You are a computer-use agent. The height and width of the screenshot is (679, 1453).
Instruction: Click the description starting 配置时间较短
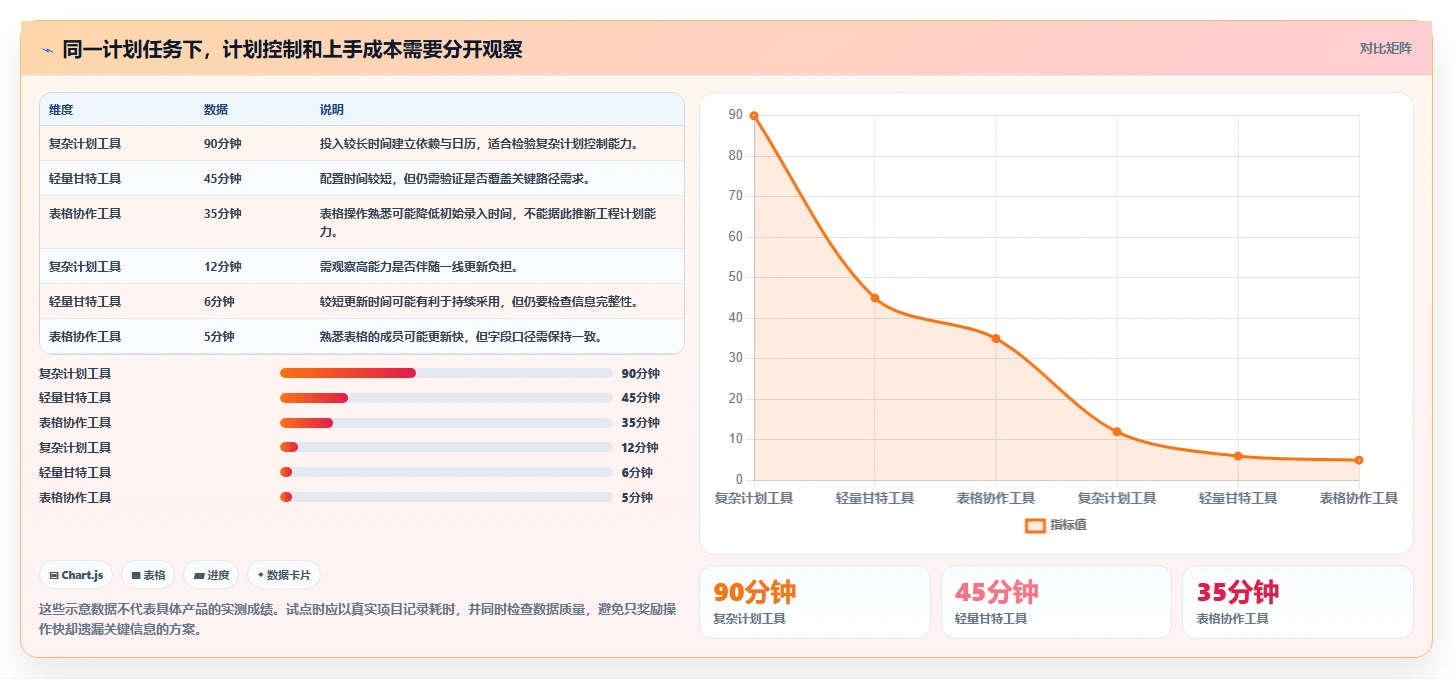coord(455,179)
